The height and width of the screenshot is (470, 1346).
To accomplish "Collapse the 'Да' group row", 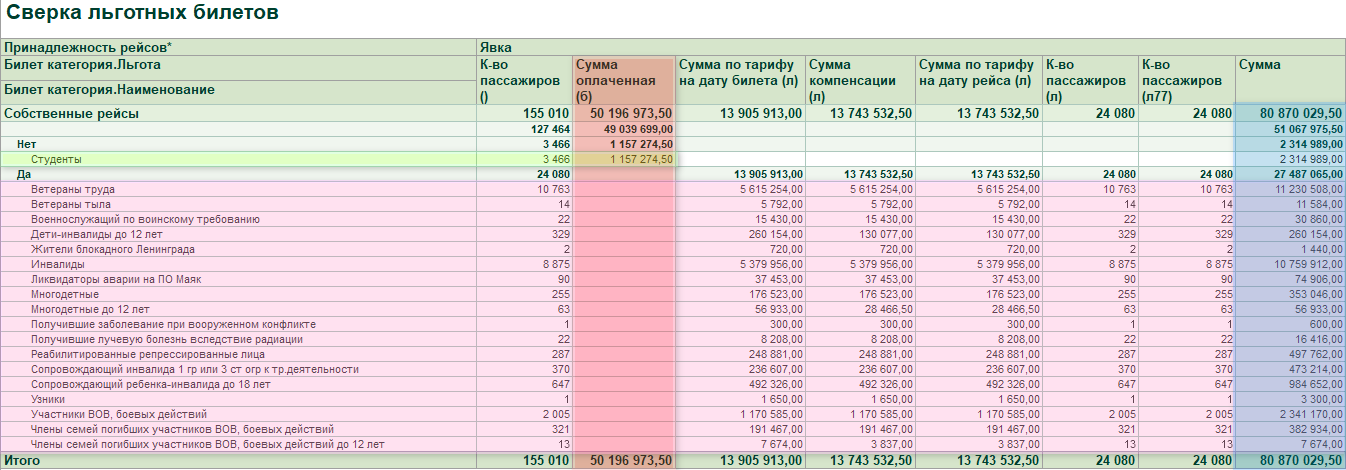I will [x=24, y=174].
